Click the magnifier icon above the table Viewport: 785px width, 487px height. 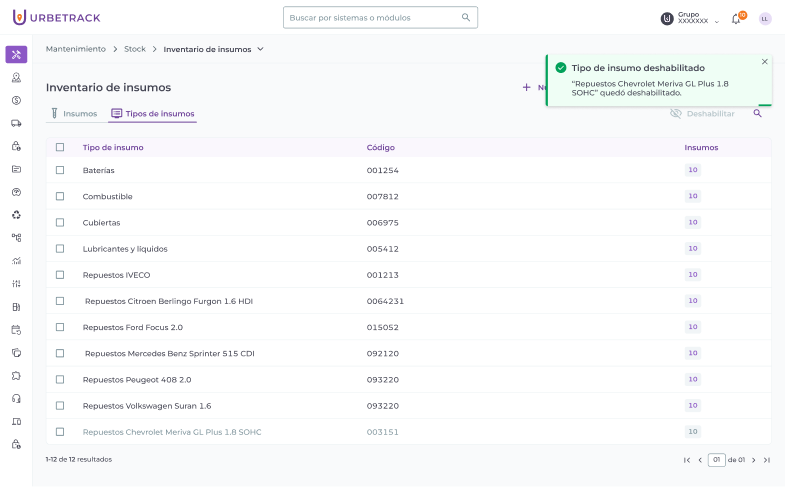(757, 114)
